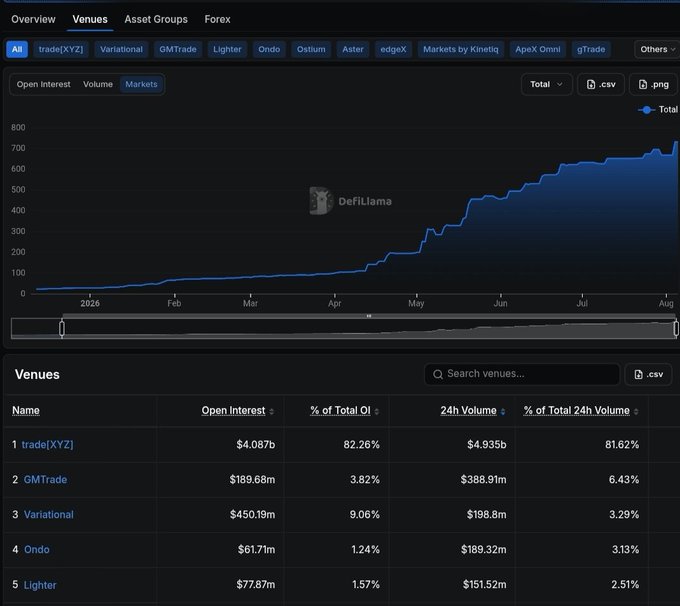Select the gTrade filter chip
The height and width of the screenshot is (606, 680).
point(591,49)
